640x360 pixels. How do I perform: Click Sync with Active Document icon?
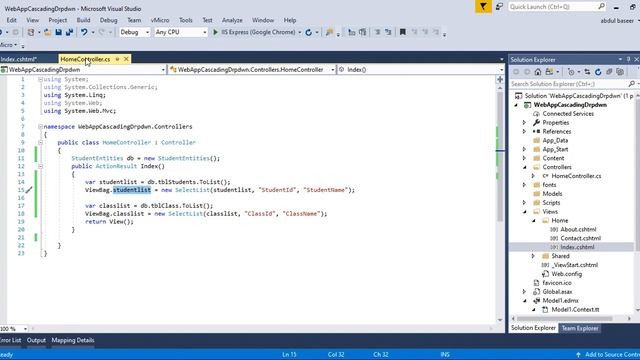click(587, 72)
